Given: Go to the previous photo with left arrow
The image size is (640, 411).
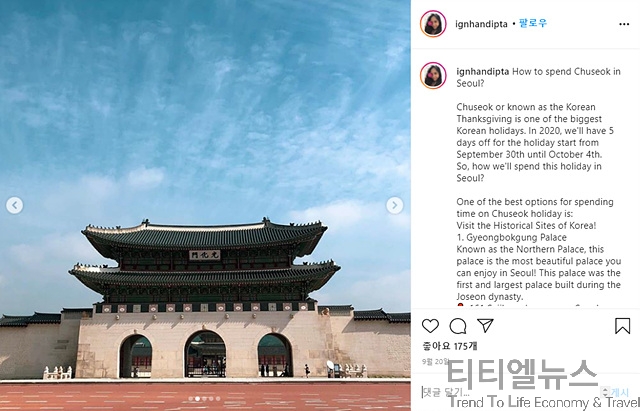Looking at the screenshot, I should (x=15, y=205).
